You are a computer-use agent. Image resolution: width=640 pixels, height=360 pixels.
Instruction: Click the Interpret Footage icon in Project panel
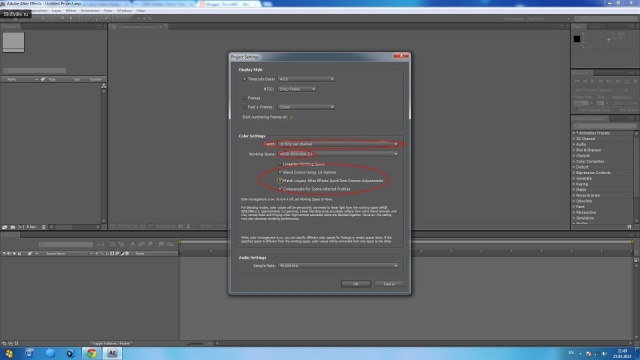pos(4,227)
